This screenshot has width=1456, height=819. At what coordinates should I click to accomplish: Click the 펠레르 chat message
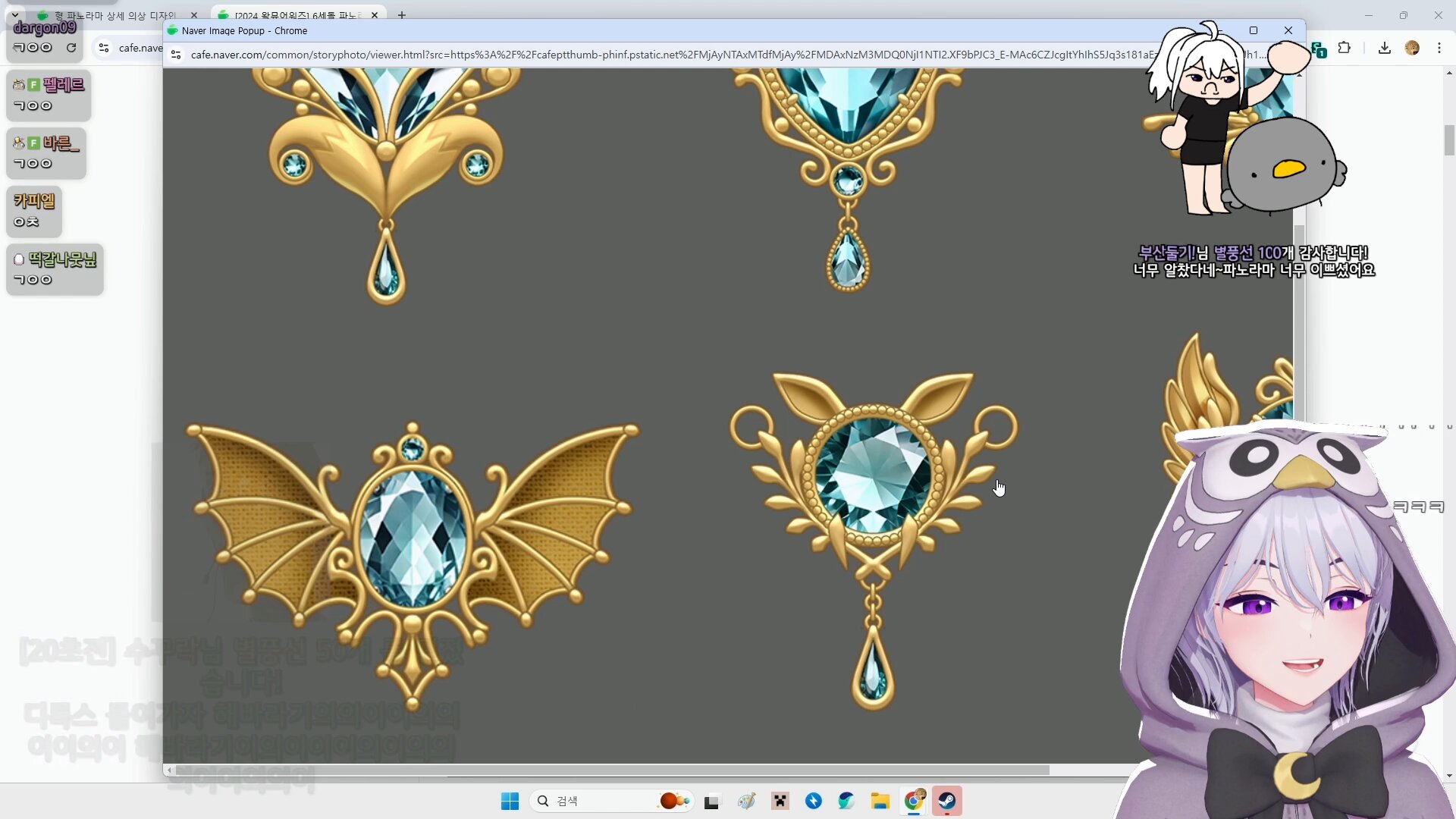49,95
